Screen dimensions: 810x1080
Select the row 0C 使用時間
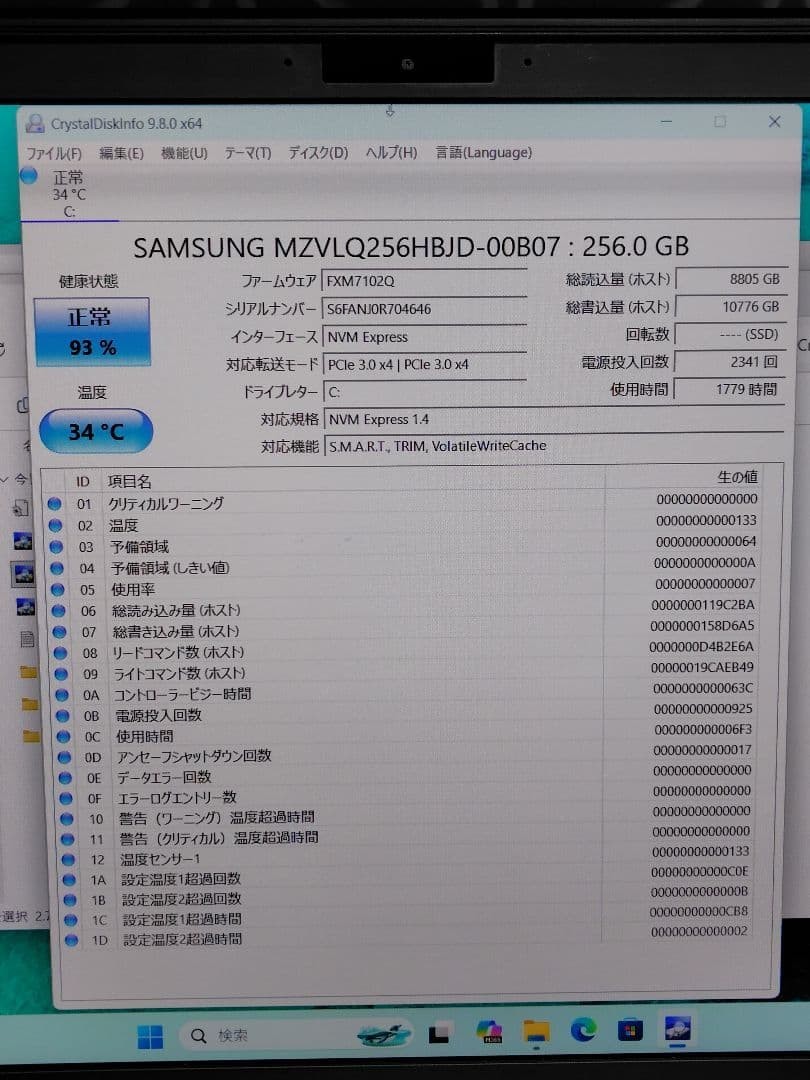[406, 734]
